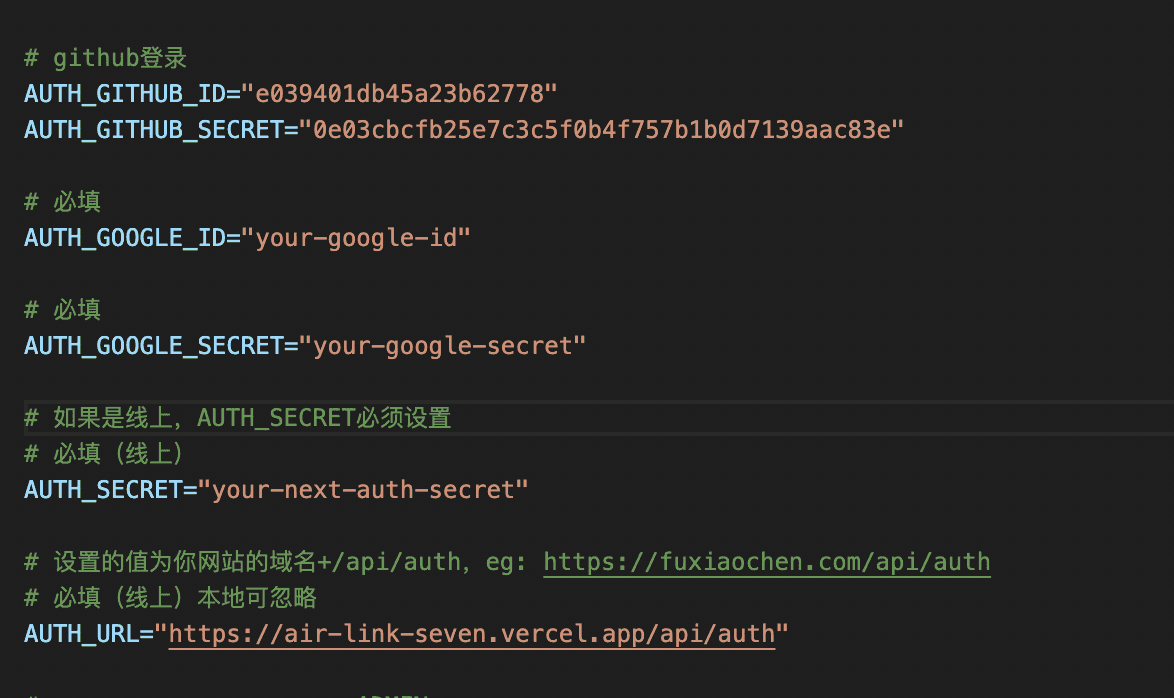Click the "# 必填" comment above AUTH_GOOGLE_SECRET
The image size is (1174, 698).
63,310
